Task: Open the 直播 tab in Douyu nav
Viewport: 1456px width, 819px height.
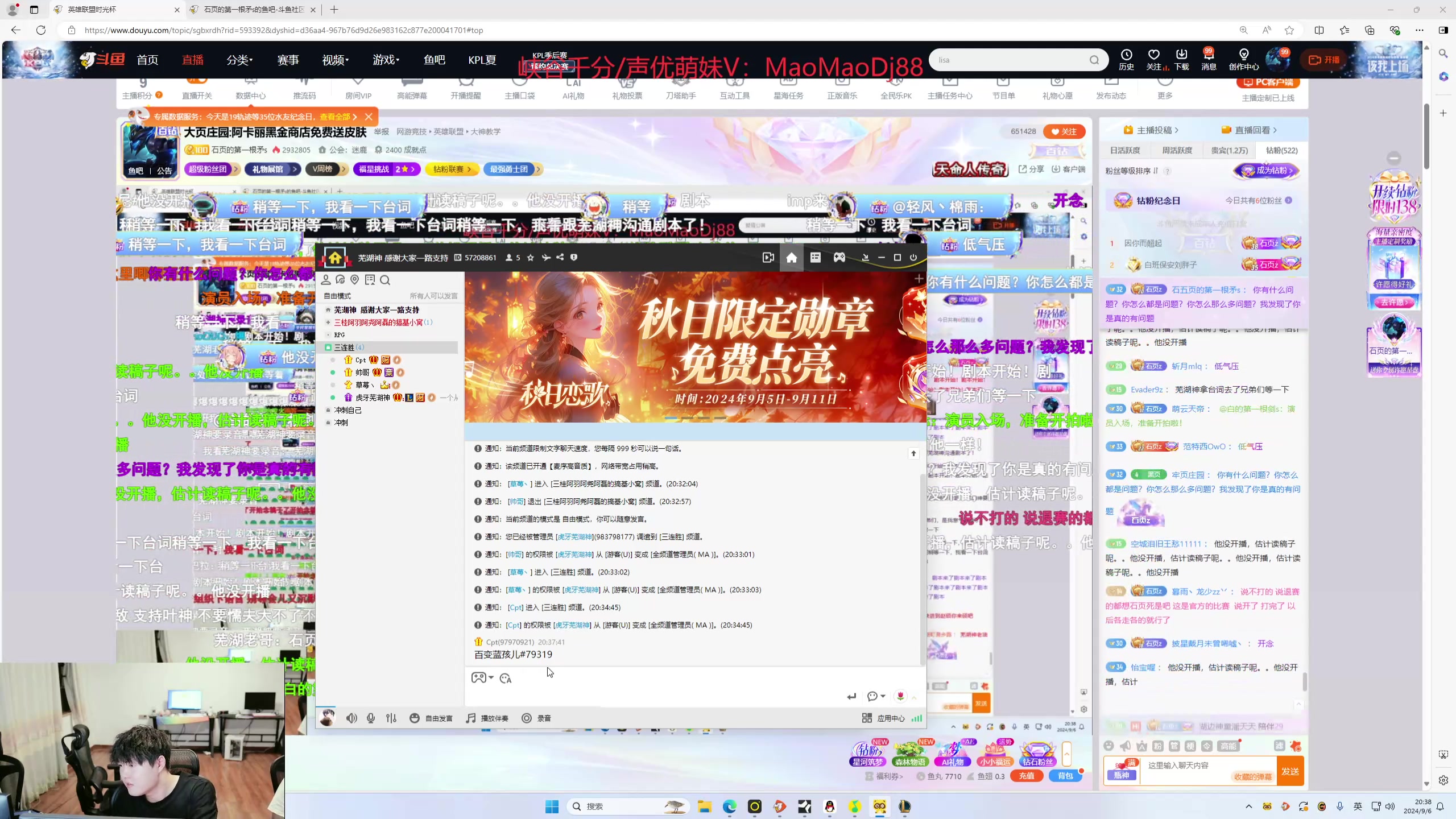Action: click(x=193, y=60)
